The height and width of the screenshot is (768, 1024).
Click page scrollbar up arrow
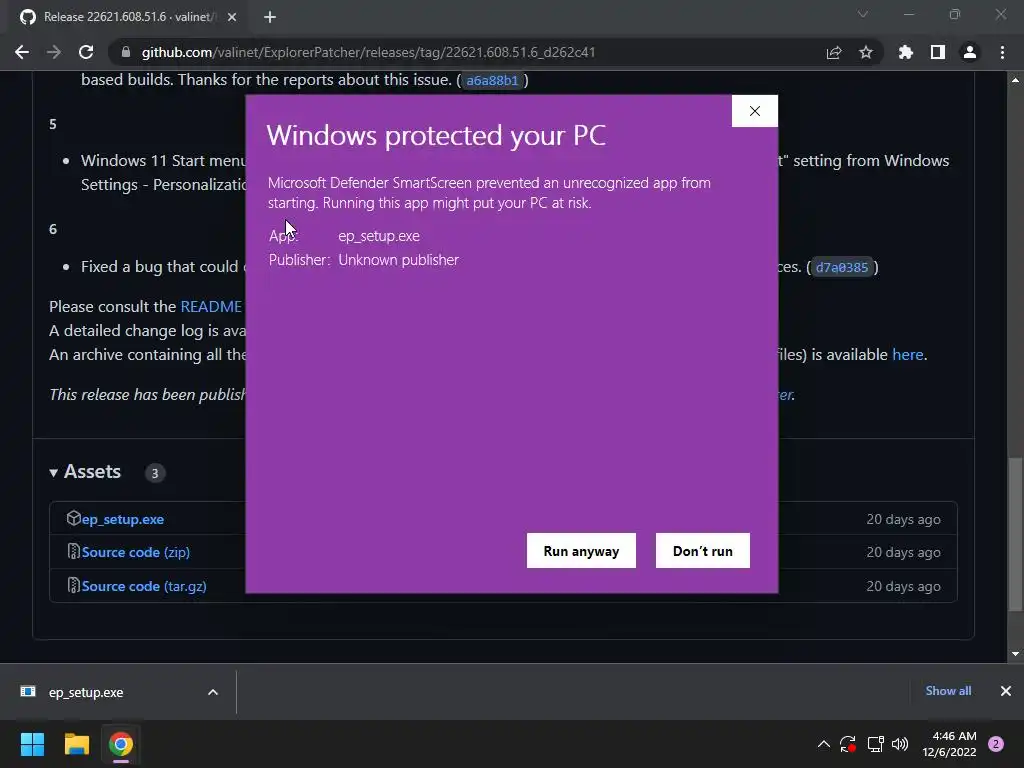click(x=1015, y=80)
